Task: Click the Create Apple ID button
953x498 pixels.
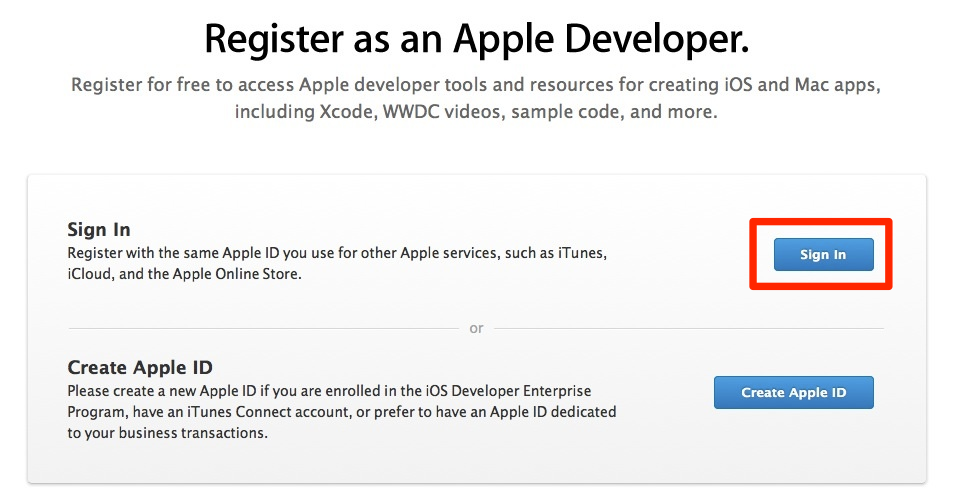Action: point(794,392)
